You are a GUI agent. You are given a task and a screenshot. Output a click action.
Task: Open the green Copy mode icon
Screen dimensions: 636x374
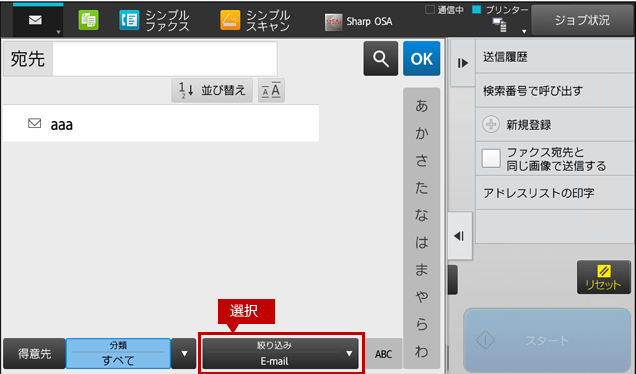tap(88, 20)
